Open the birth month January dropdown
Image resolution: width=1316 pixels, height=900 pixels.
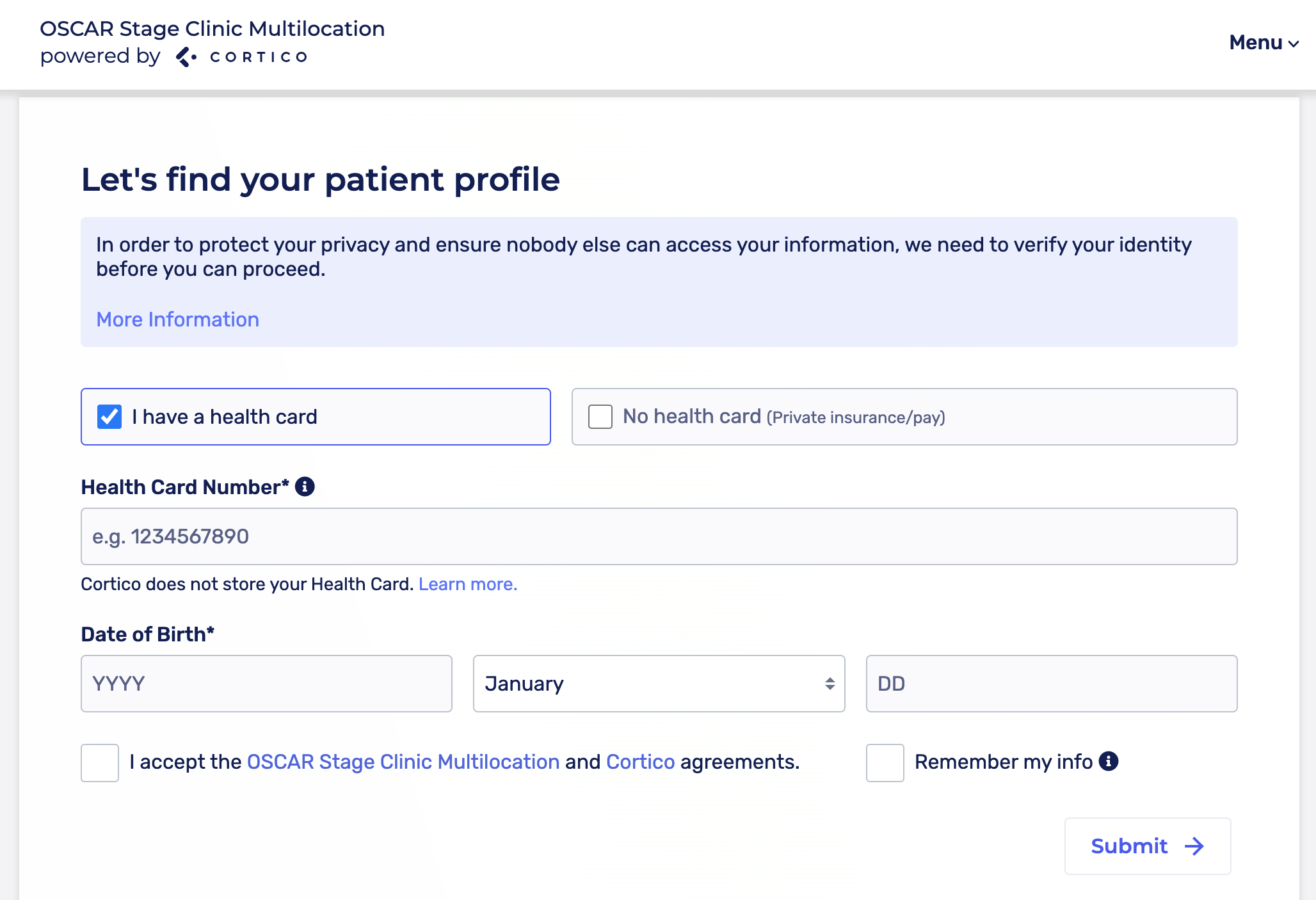(659, 684)
